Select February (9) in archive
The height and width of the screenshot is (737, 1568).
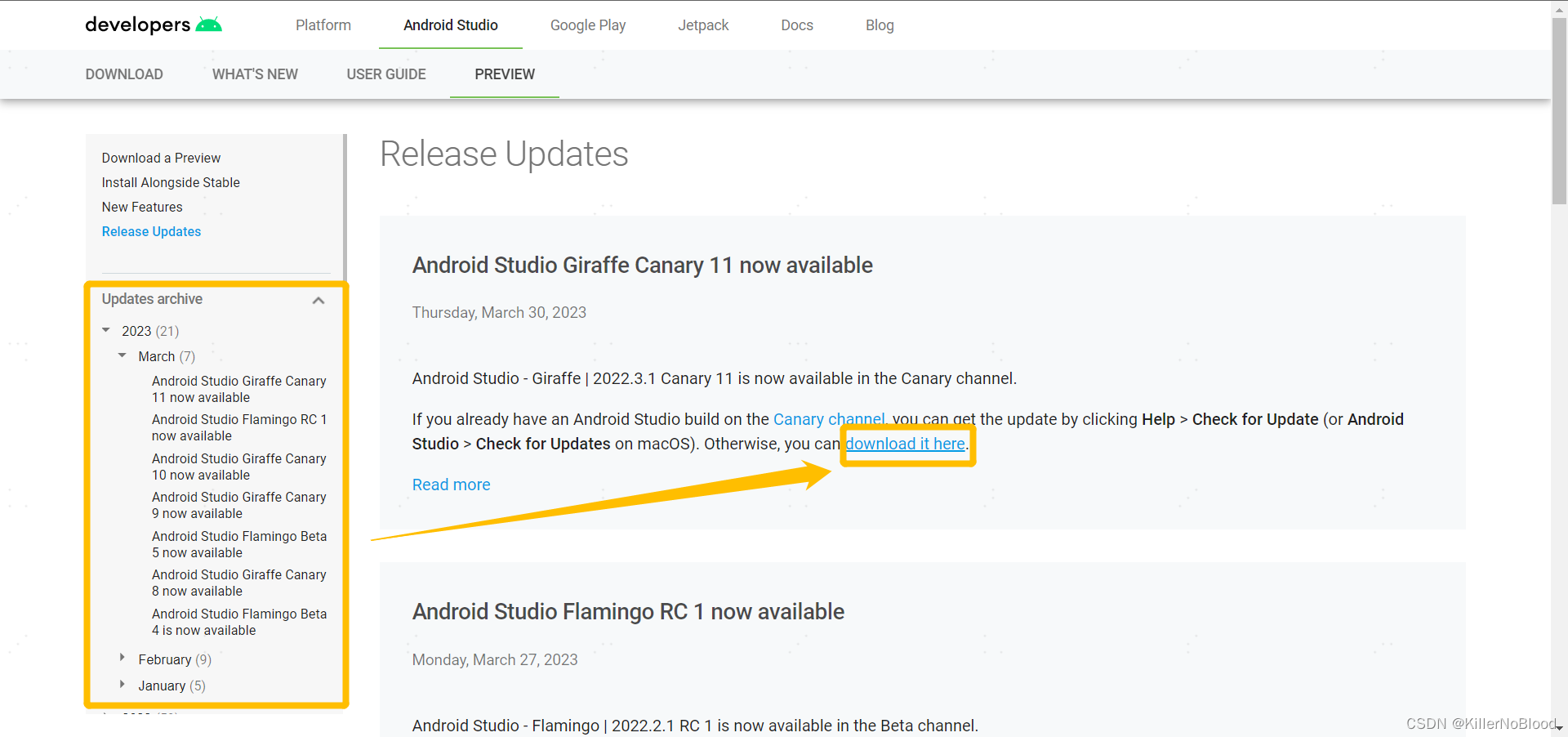[x=175, y=659]
